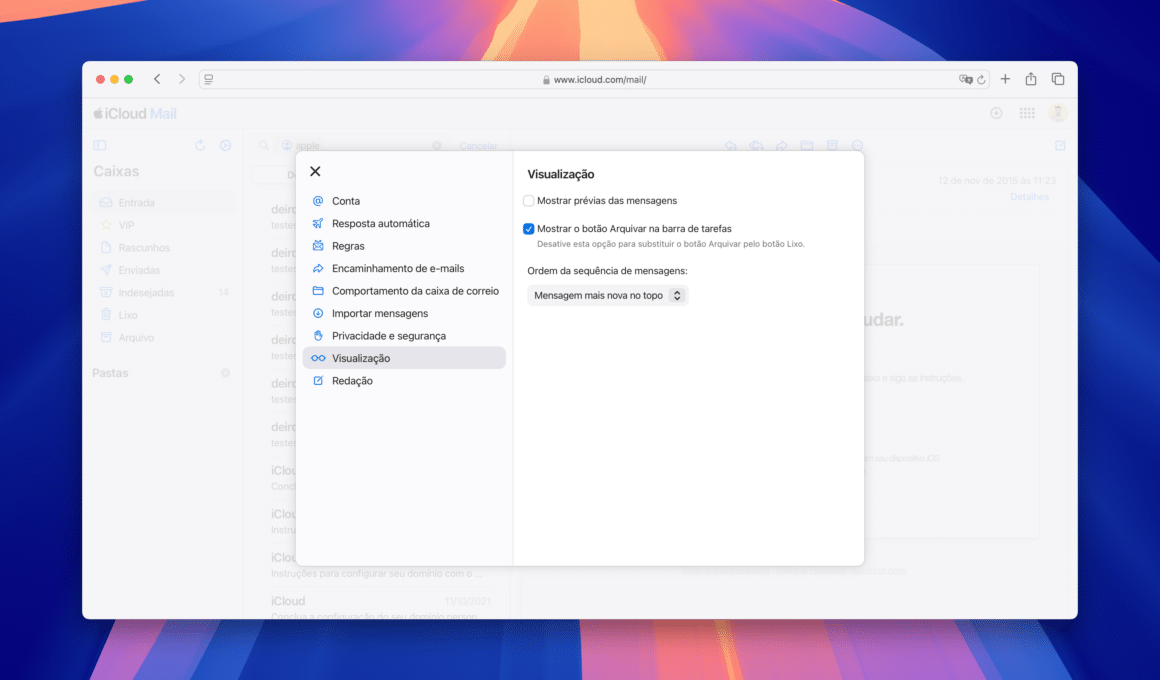The width and height of the screenshot is (1160, 680).
Task: Click Forward in message toolbar
Action: coord(781,146)
